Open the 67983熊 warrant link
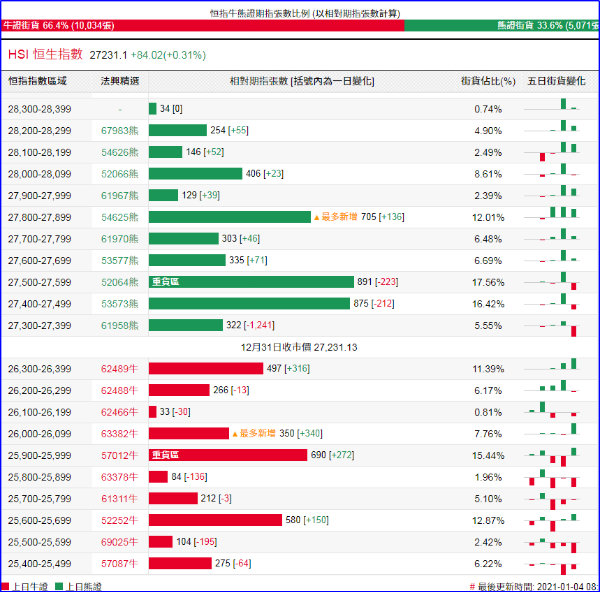 [x=119, y=131]
